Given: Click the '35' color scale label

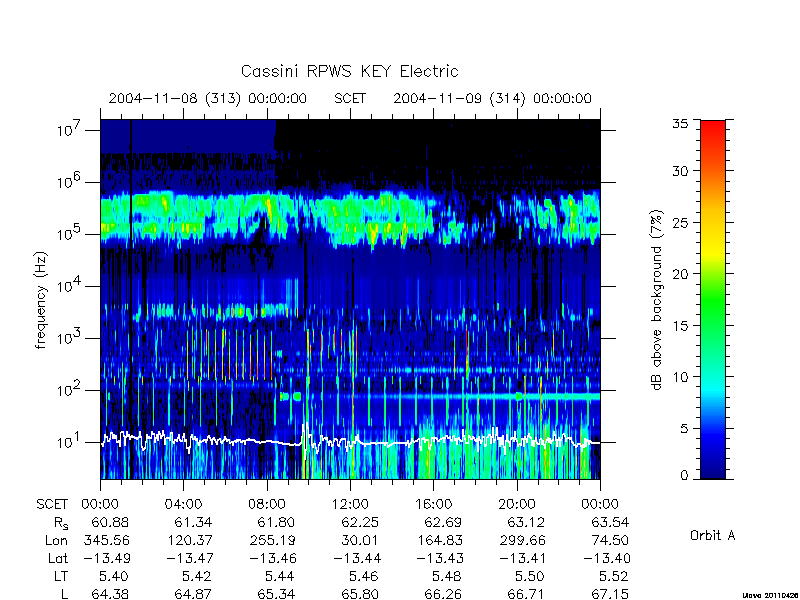Looking at the screenshot, I should click(680, 123).
